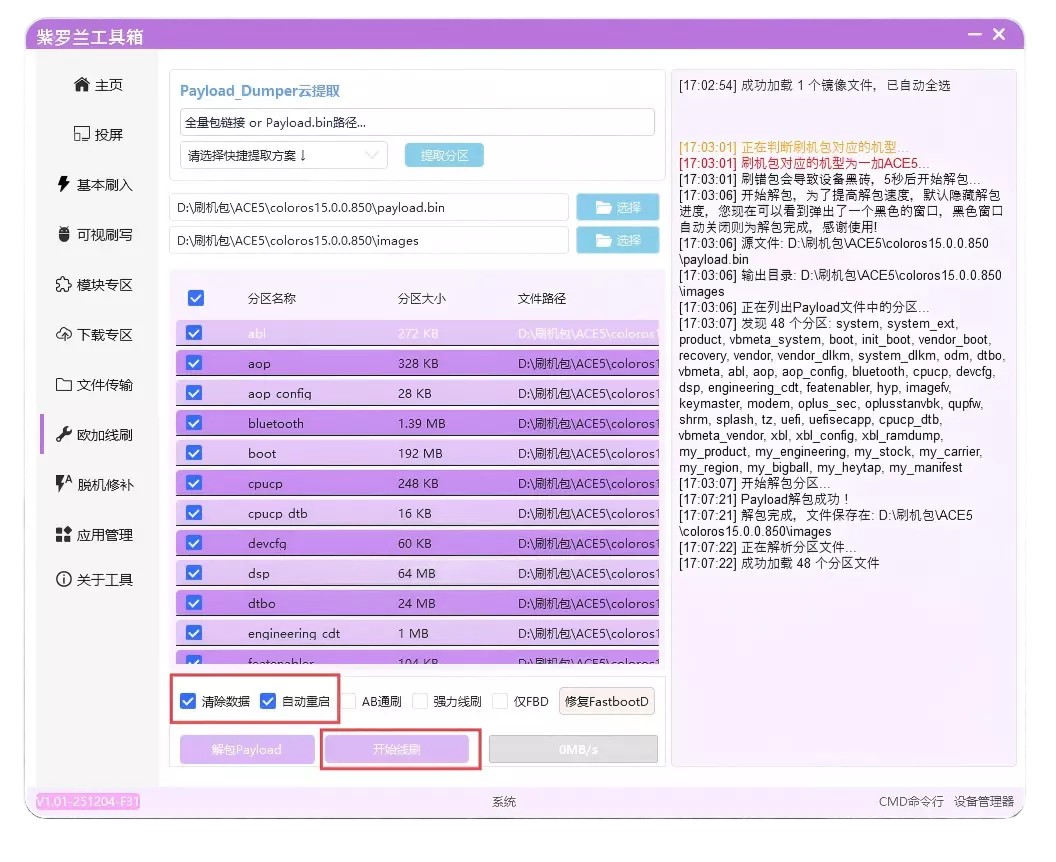Enable the AB通刷 option
The image size is (1056, 862).
pos(348,700)
